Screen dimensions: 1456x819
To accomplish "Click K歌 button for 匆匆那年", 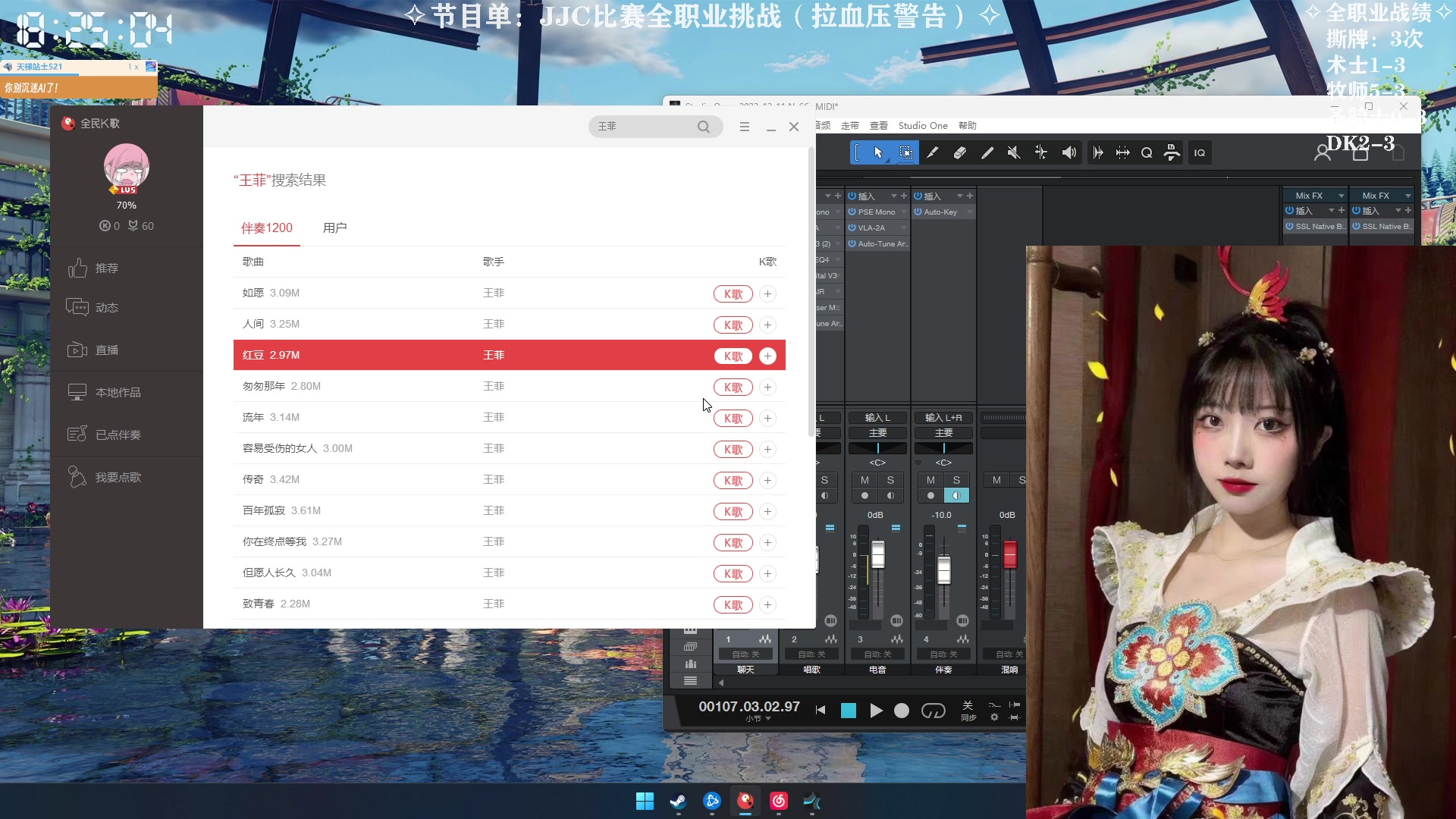I will (x=733, y=388).
